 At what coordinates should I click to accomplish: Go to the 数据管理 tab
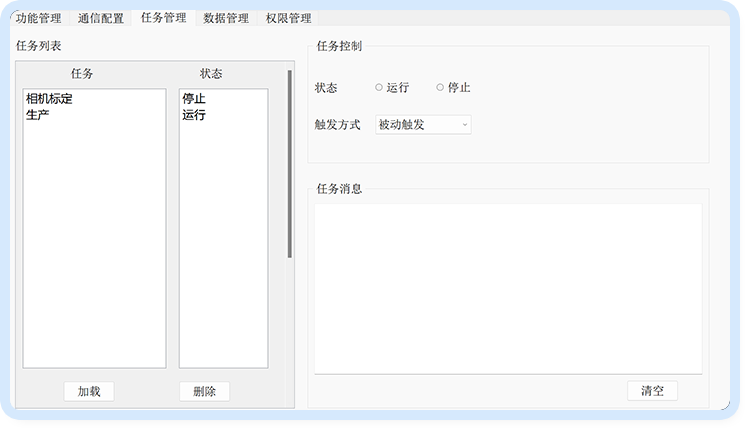pos(225,18)
